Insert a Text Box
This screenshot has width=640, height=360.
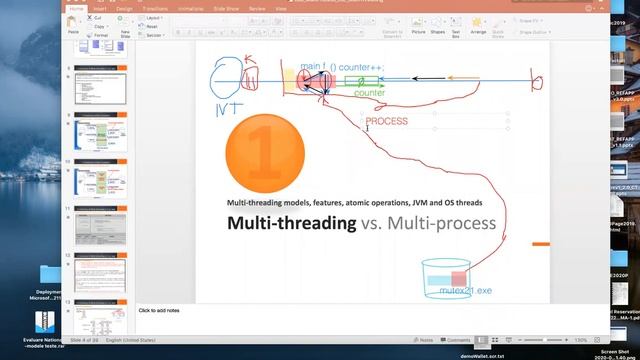pos(456,27)
